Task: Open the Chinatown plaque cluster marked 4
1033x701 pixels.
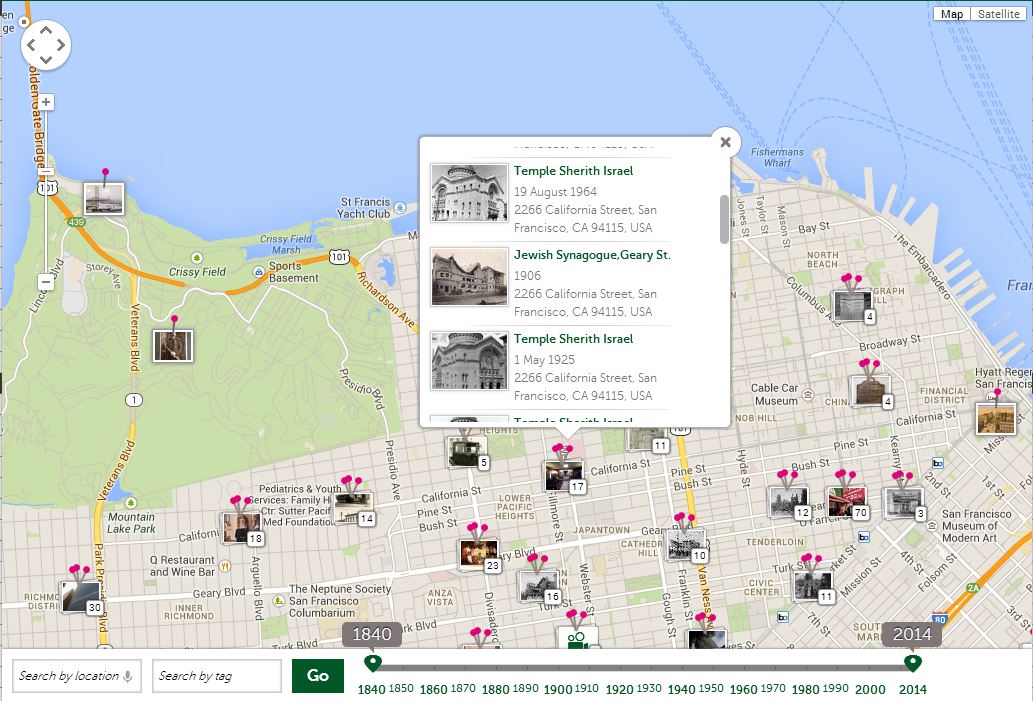Action: [870, 391]
